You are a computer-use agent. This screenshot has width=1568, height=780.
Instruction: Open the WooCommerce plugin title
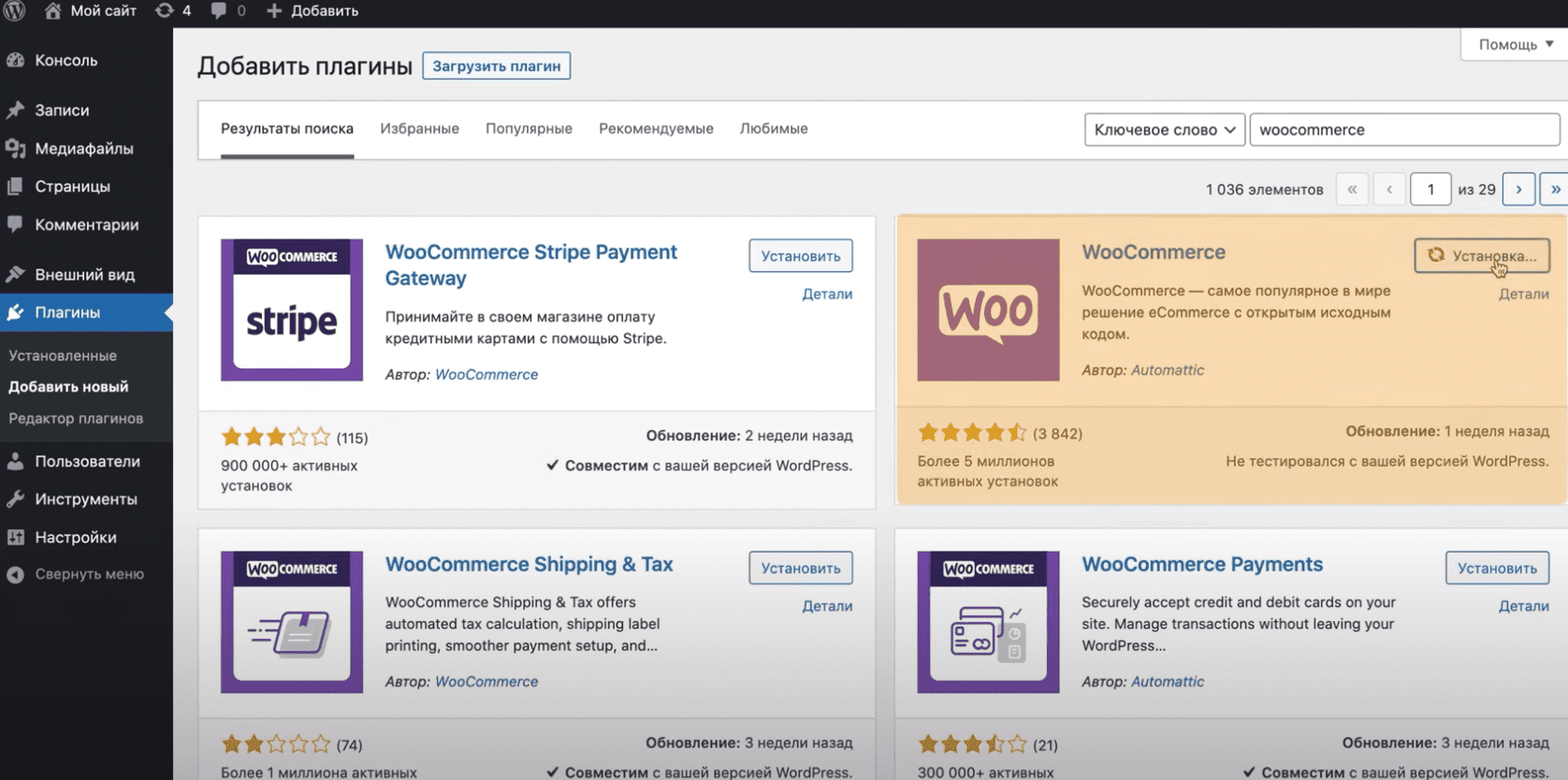(x=1154, y=252)
